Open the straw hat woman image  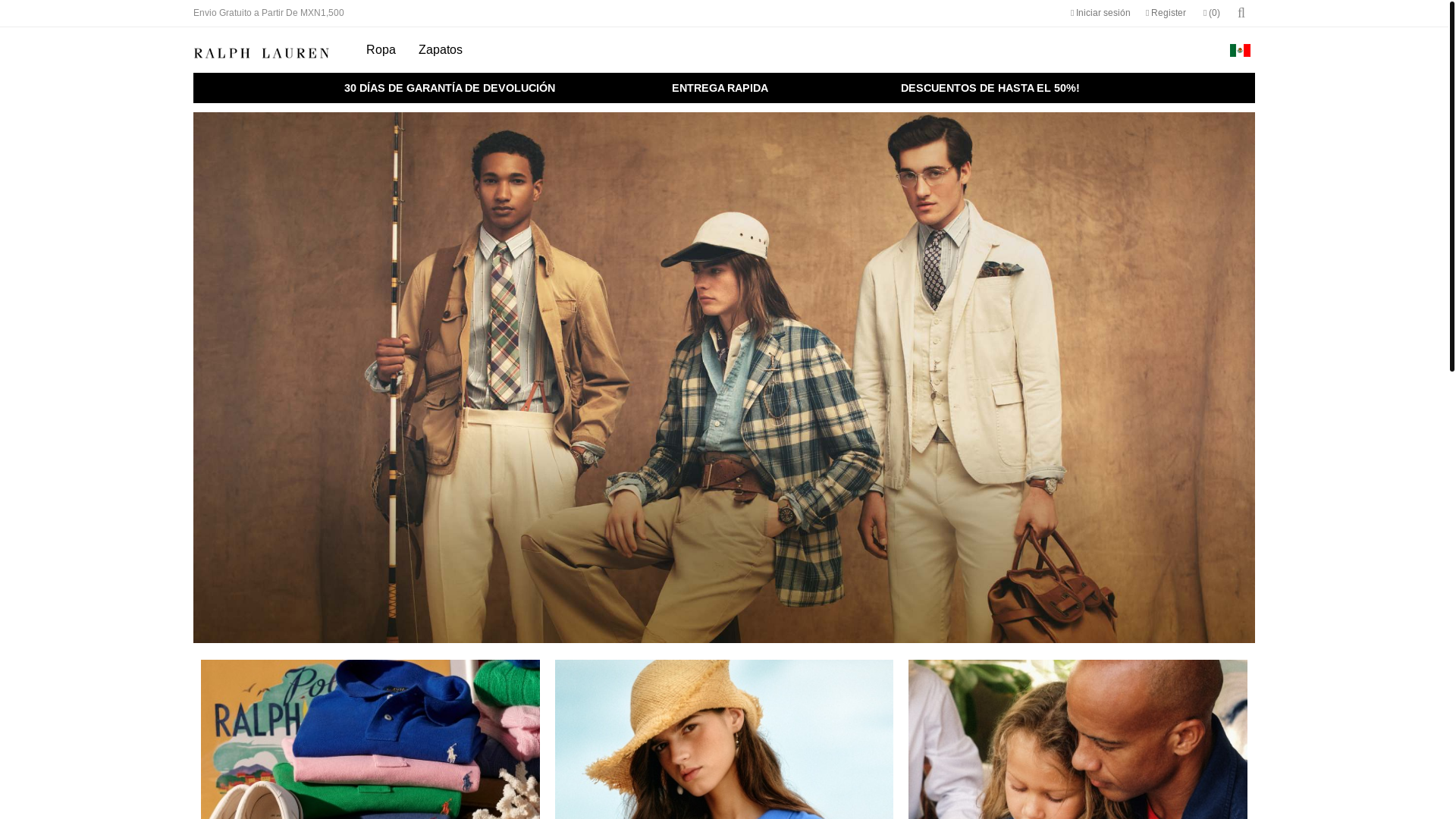pos(724,739)
